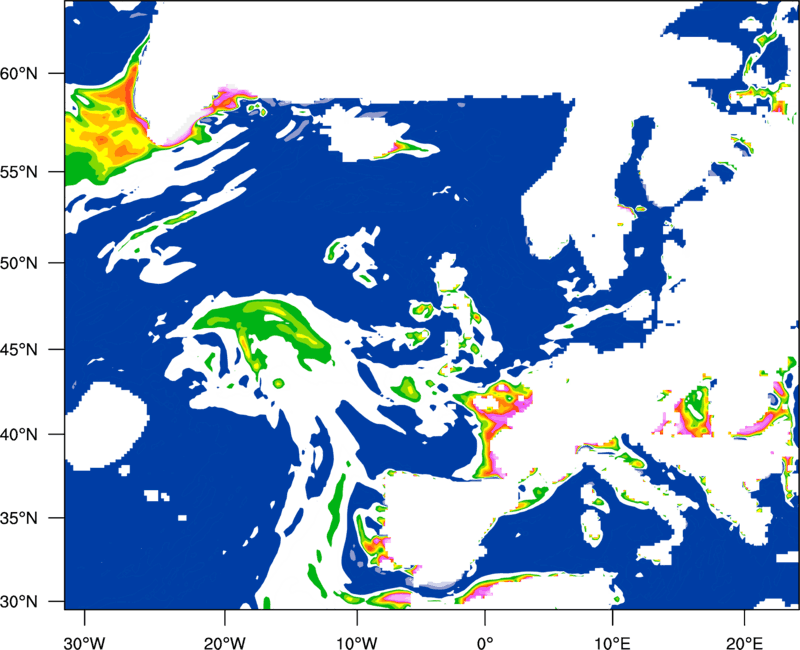
Task: Click the 45°N latitude label
Action: coord(19,350)
